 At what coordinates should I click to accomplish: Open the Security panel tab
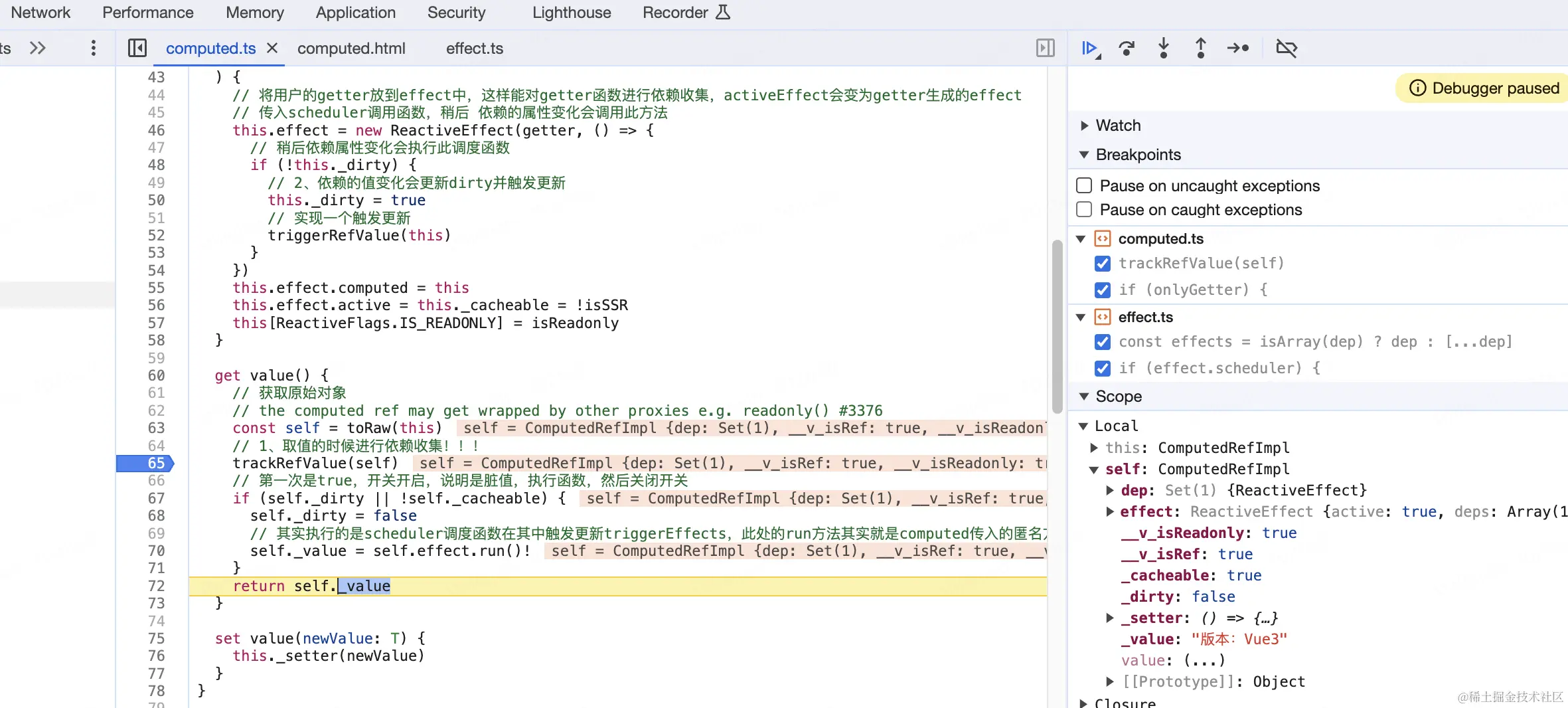(457, 13)
